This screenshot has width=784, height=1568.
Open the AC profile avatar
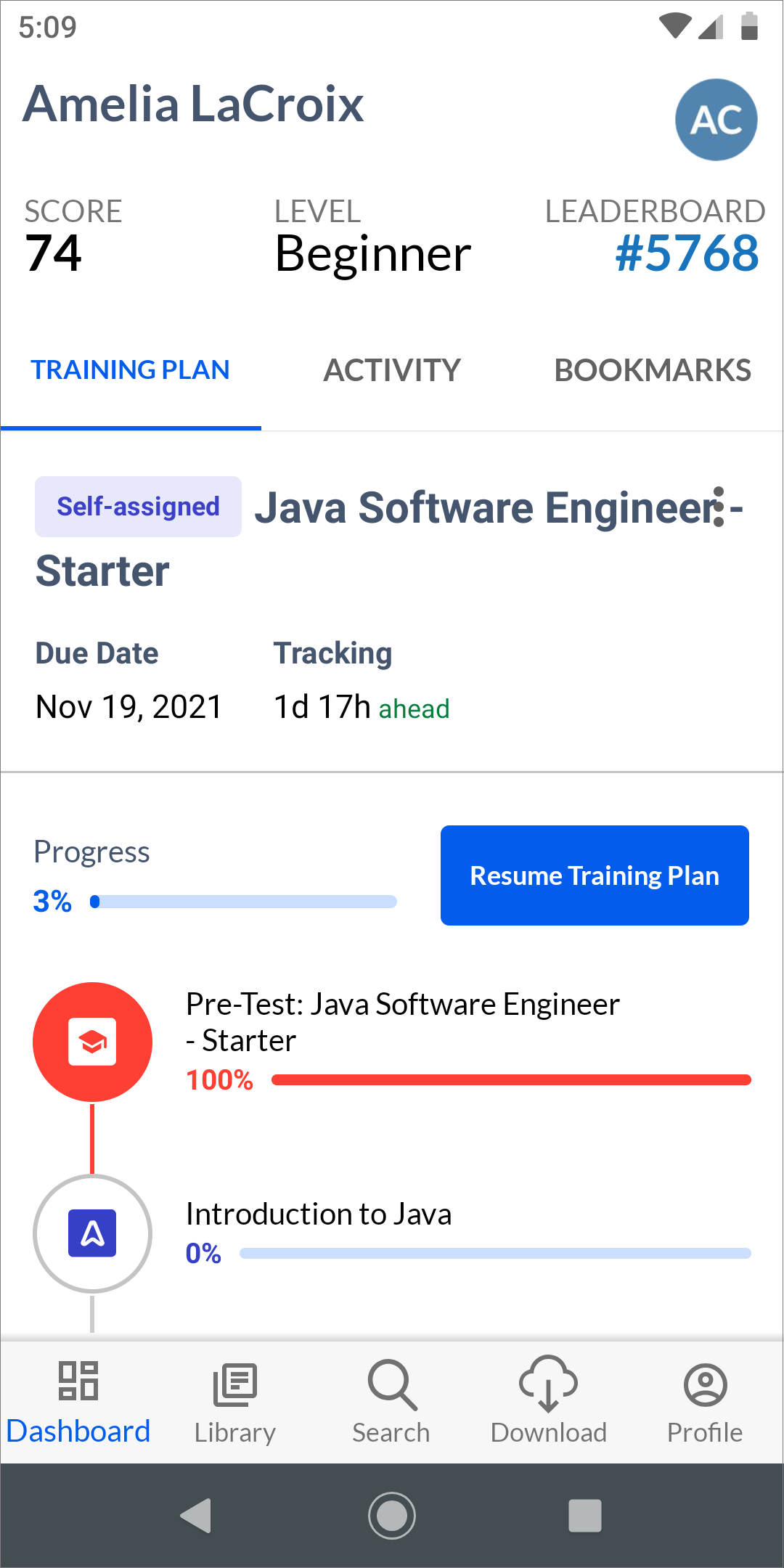click(x=716, y=120)
